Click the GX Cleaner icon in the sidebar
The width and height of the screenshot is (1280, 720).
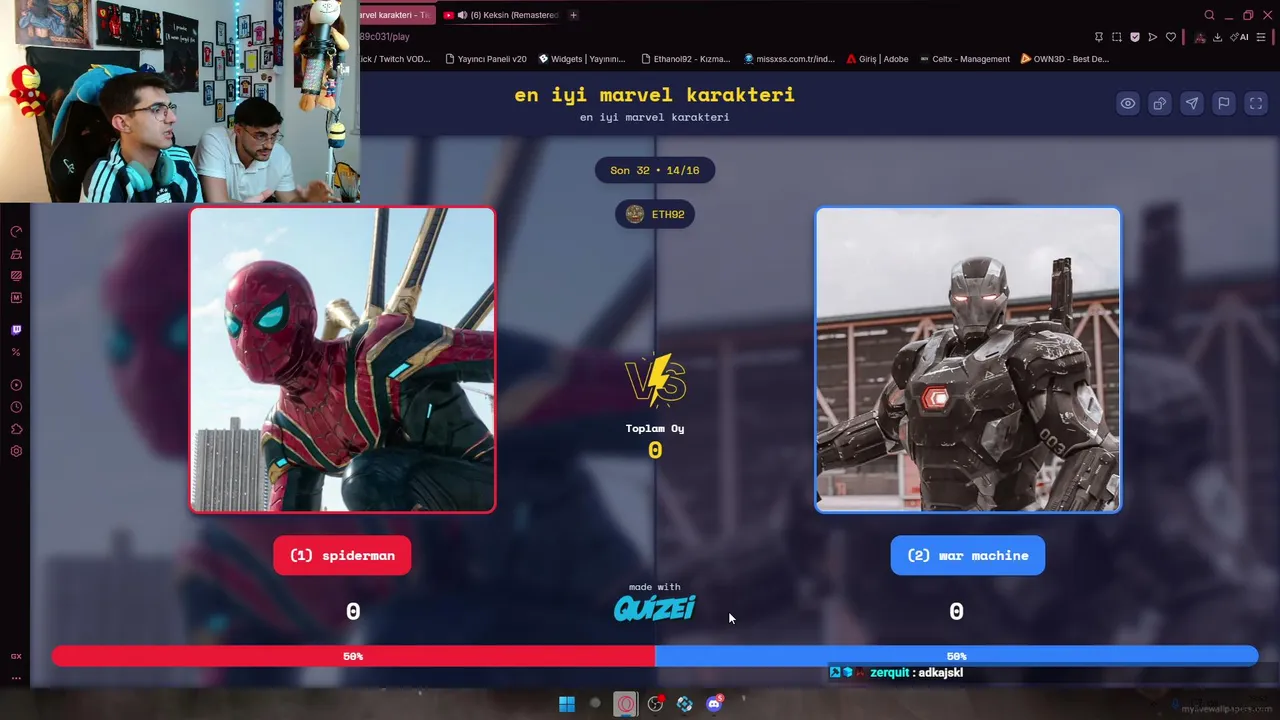tap(16, 254)
